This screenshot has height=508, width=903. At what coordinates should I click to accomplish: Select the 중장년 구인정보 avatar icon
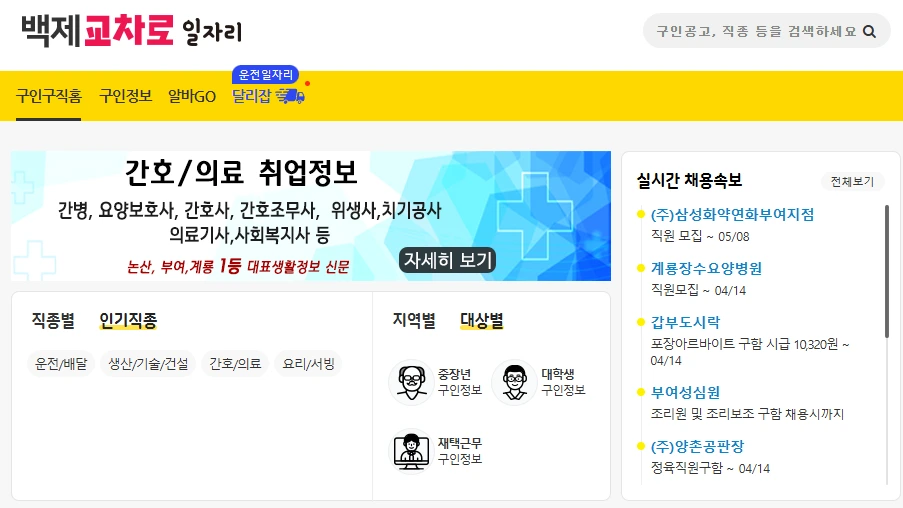click(x=411, y=382)
